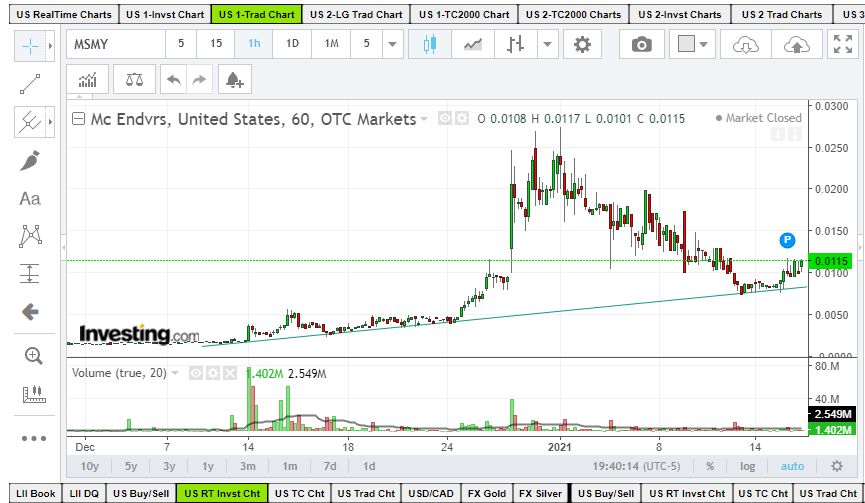Open the US 1-TC2000 Chart tab
The width and height of the screenshot is (865, 503).
click(x=464, y=14)
